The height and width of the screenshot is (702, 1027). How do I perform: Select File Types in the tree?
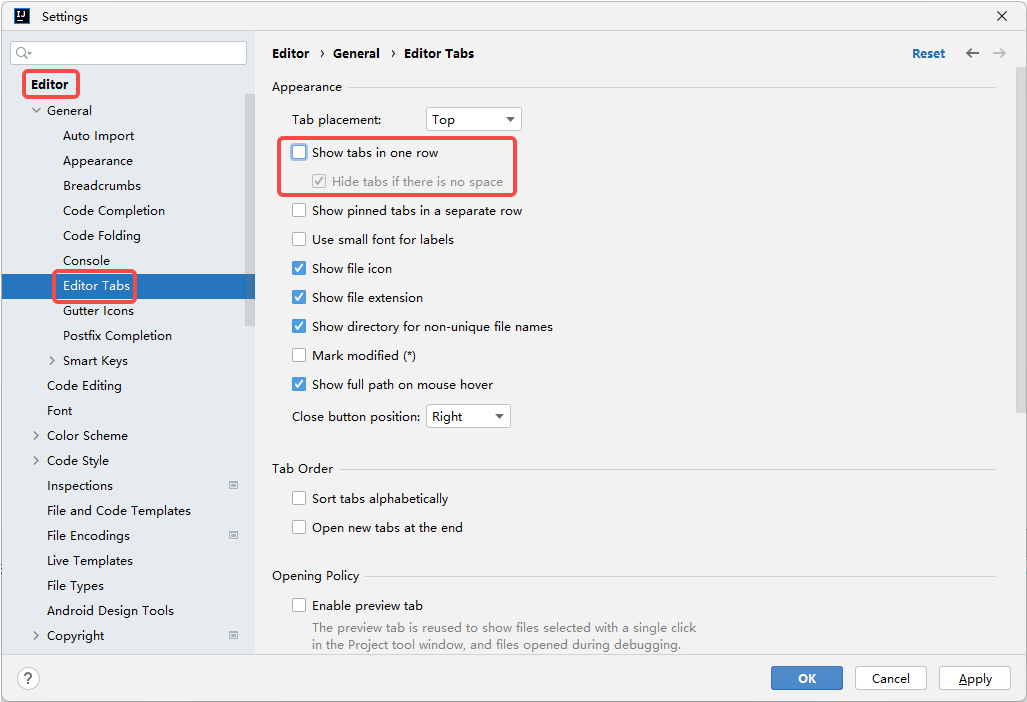pyautogui.click(x=75, y=585)
